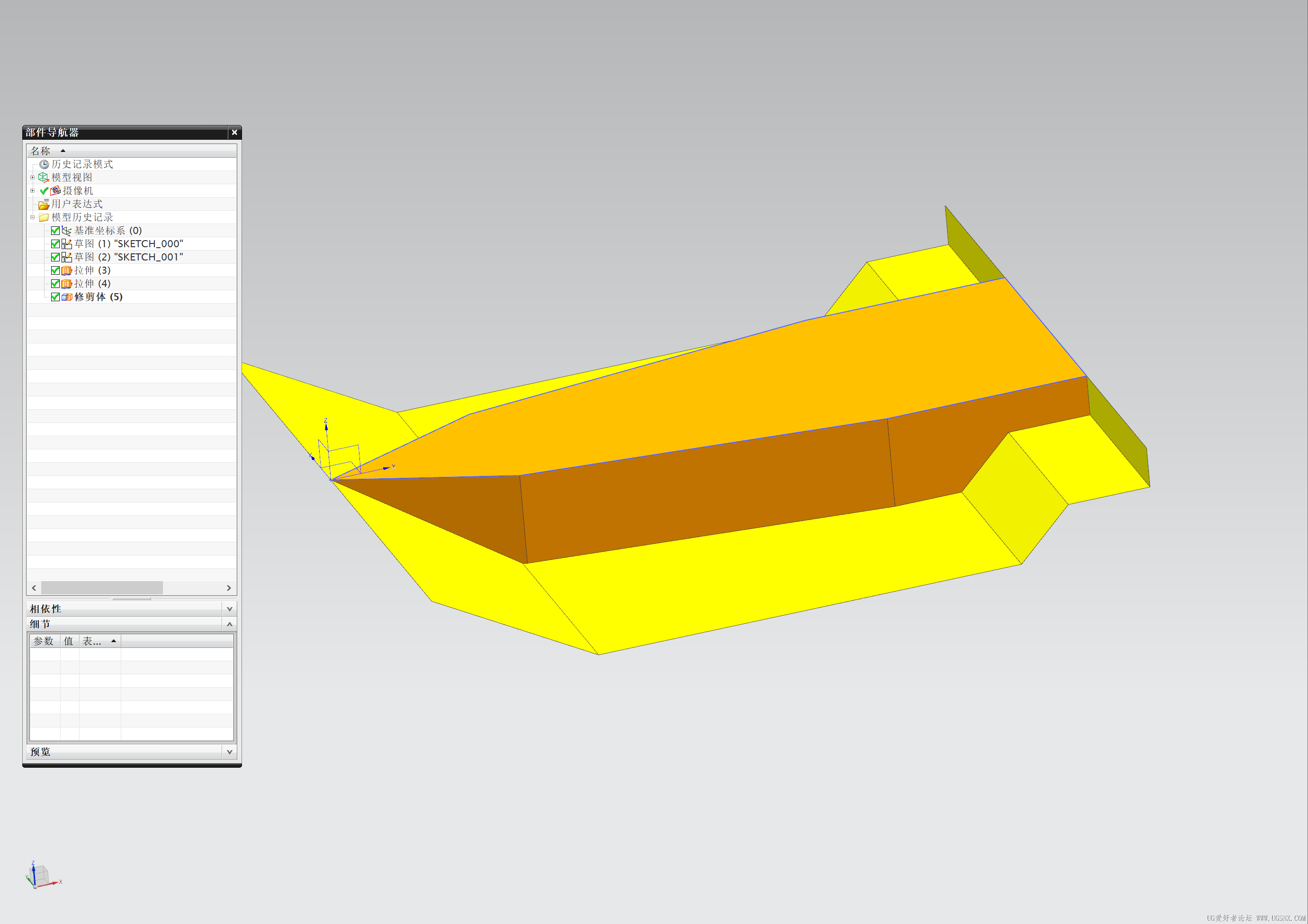Collapse the 模型历史记录 folder node
This screenshot has height=924, width=1308.
33,217
